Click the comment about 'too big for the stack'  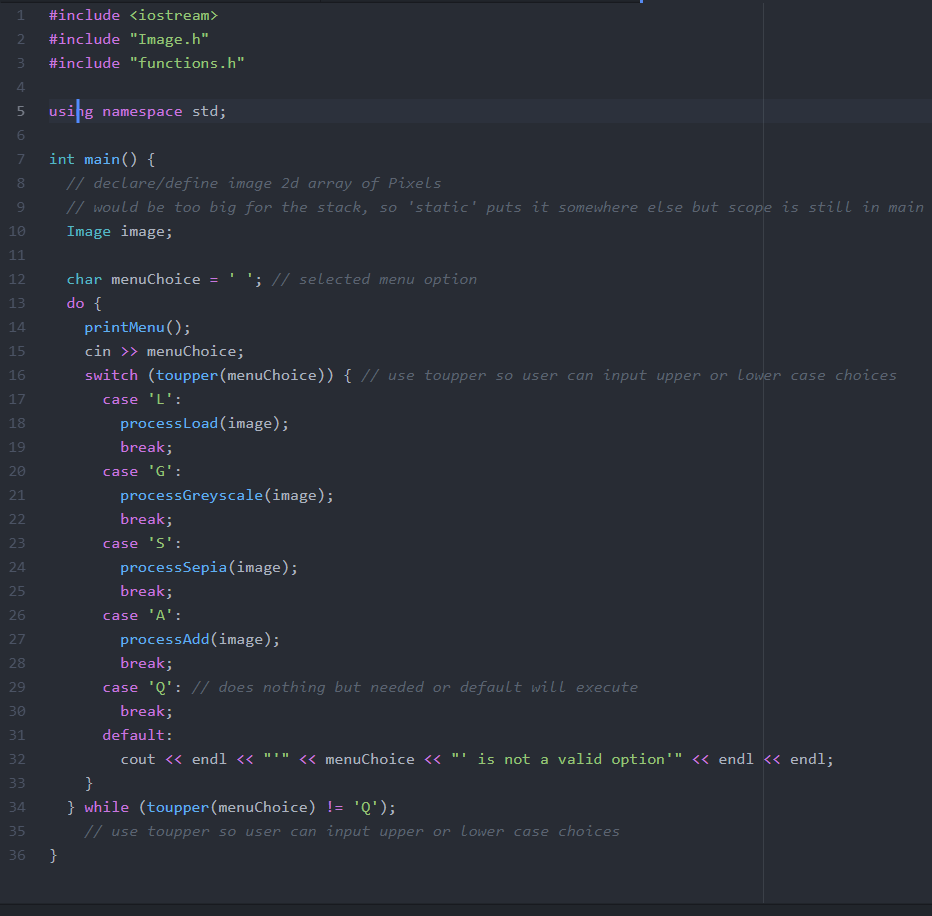pyautogui.click(x=495, y=207)
